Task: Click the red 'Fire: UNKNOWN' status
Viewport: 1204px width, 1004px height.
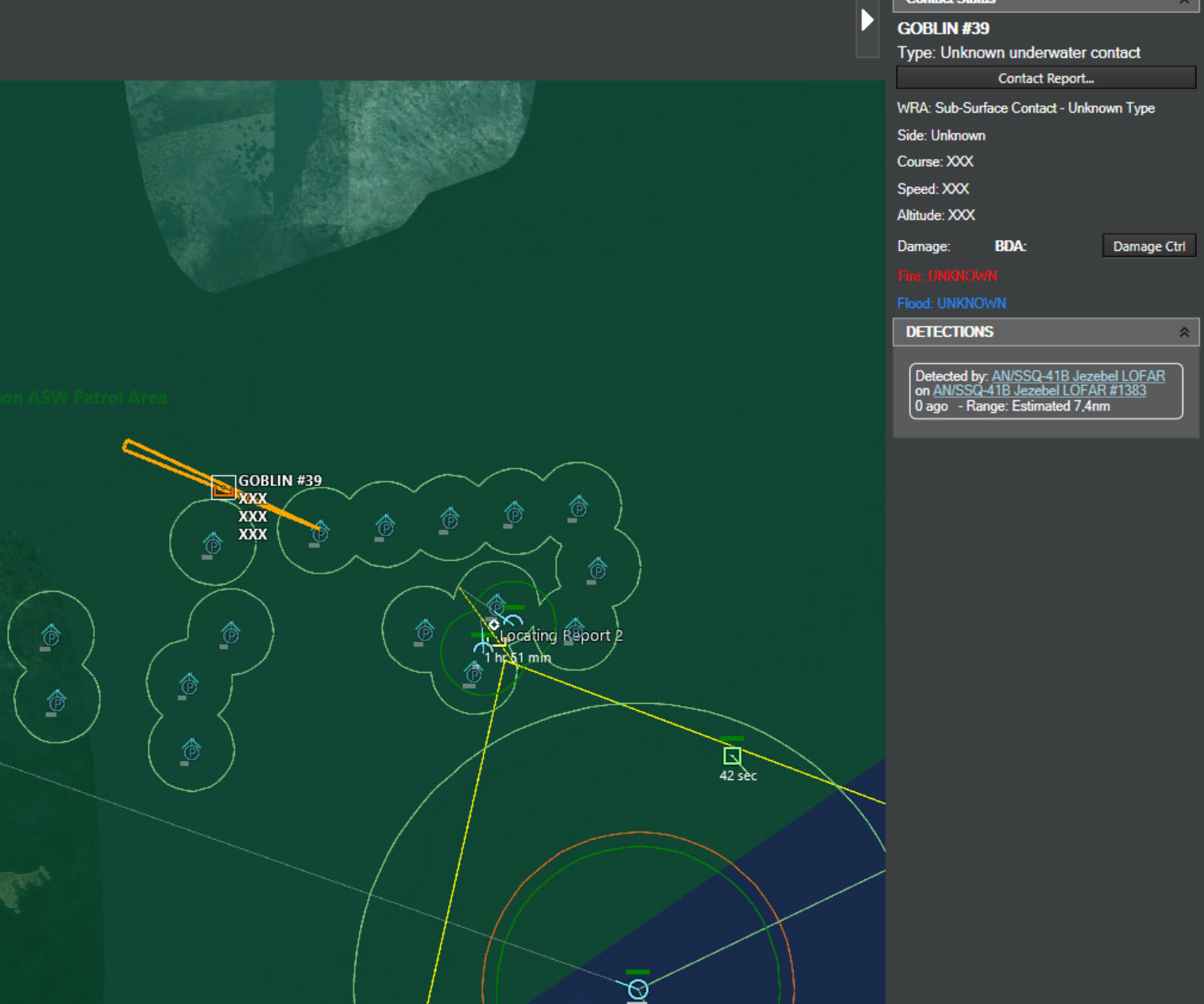Action: click(947, 276)
